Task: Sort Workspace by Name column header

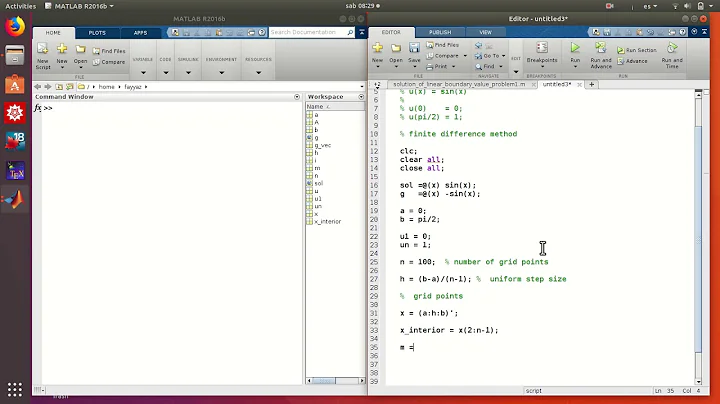Action: 335,107
